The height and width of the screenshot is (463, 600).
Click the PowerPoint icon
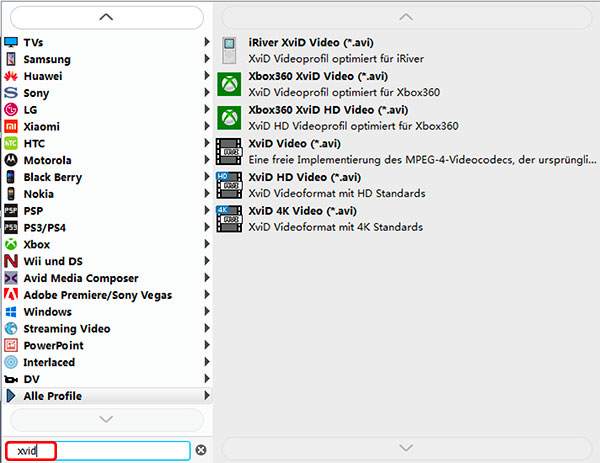(11, 345)
